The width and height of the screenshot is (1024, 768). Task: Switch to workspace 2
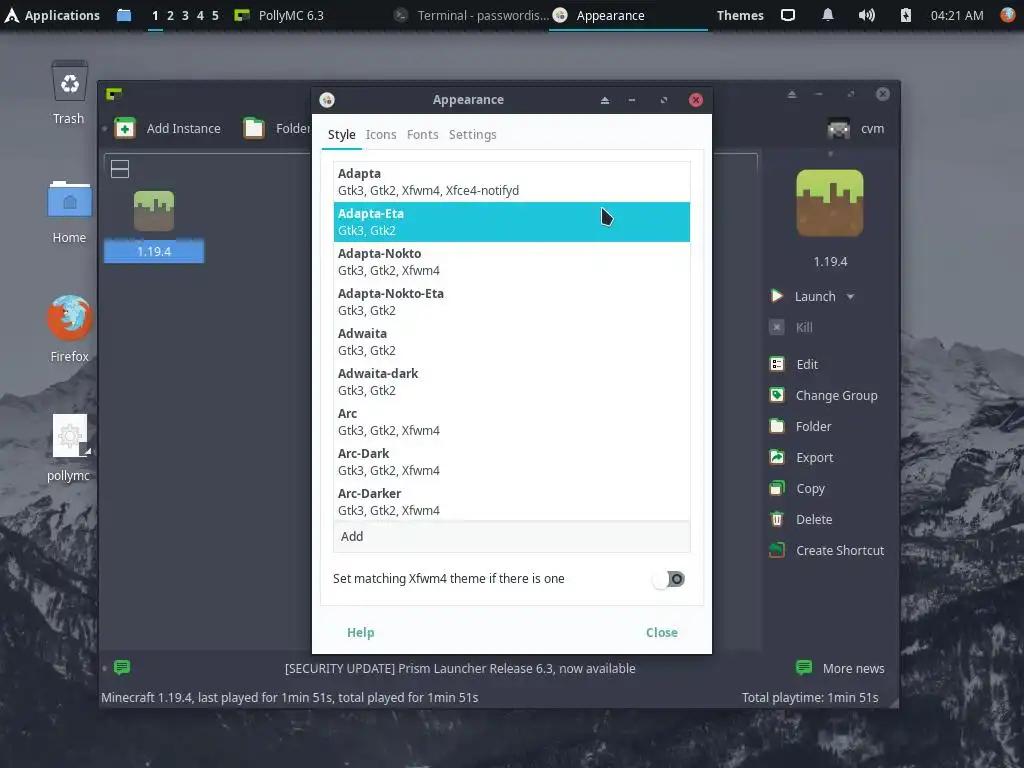click(x=170, y=15)
